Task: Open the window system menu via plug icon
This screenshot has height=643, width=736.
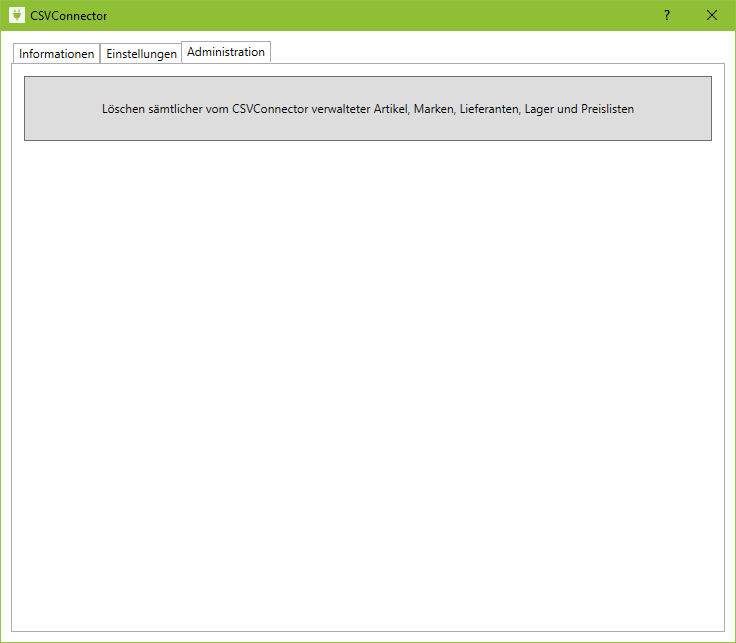Action: (16, 16)
